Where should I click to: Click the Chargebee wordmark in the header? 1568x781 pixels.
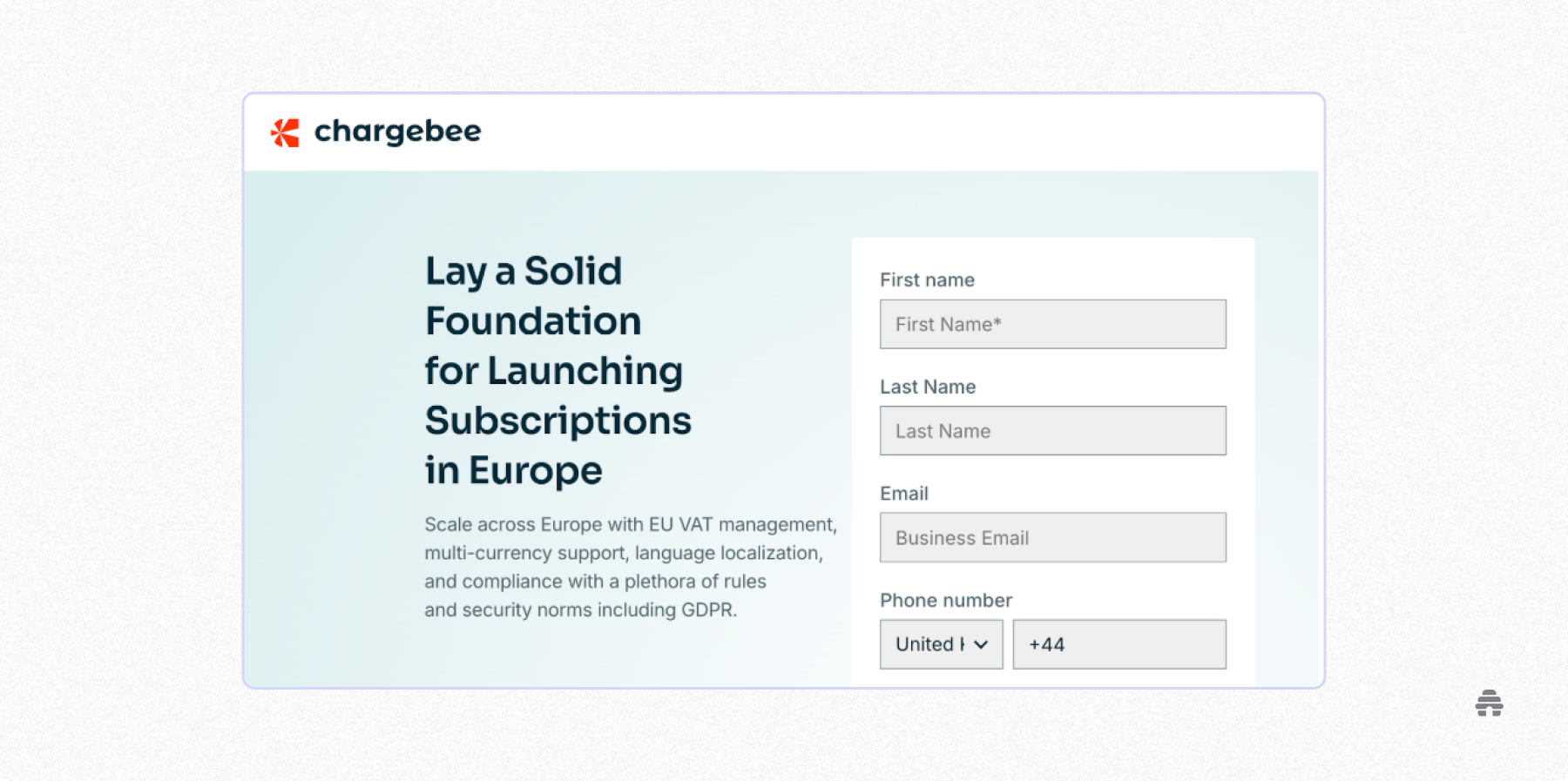point(397,131)
